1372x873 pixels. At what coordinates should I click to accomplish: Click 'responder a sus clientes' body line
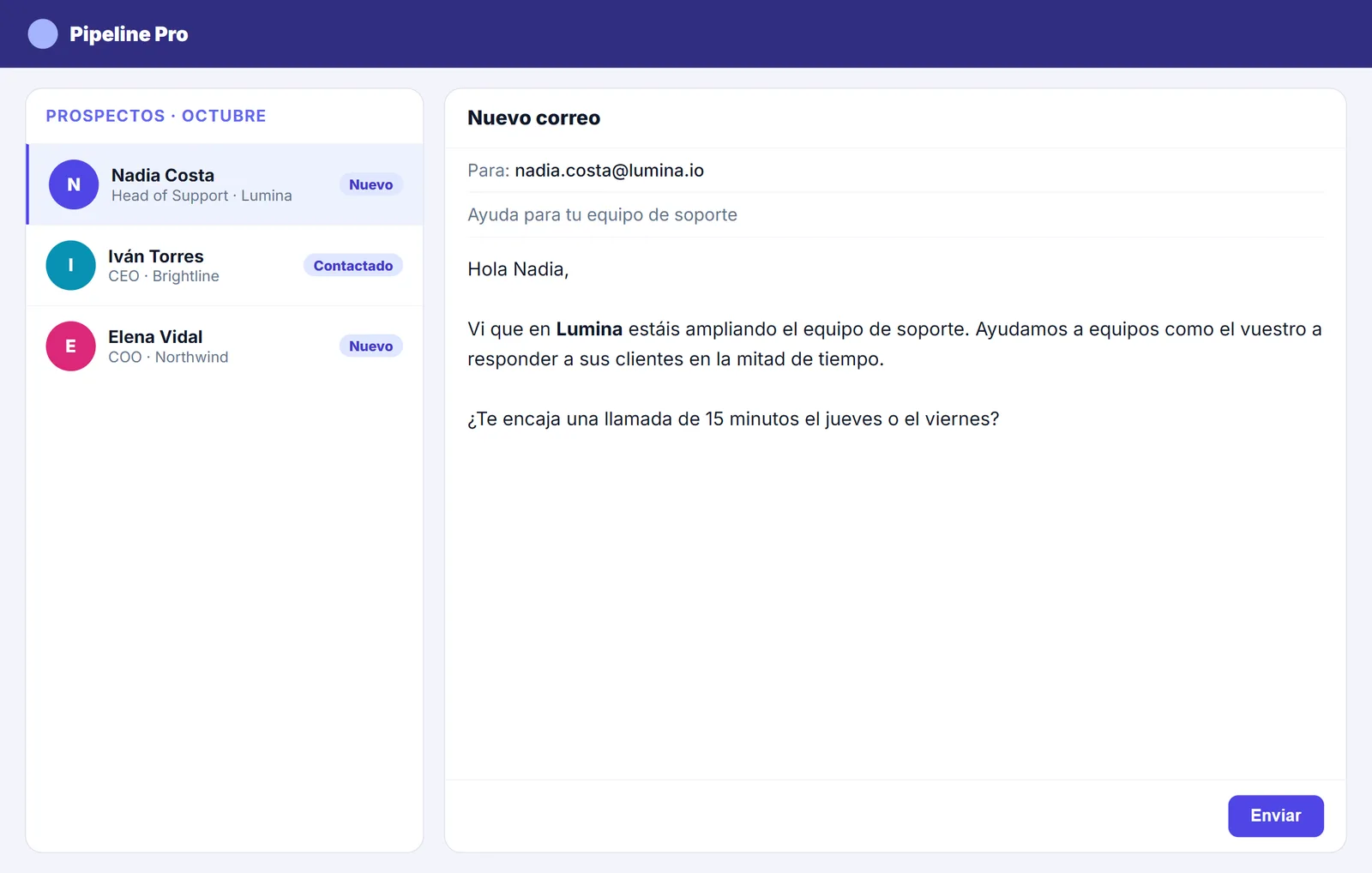(676, 359)
